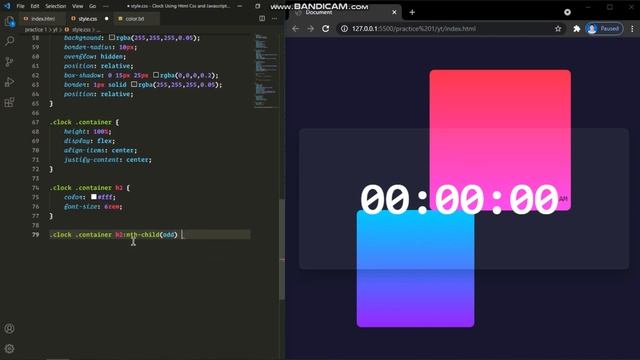Click 'display: flex;' on line 69

pyautogui.click(x=89, y=141)
